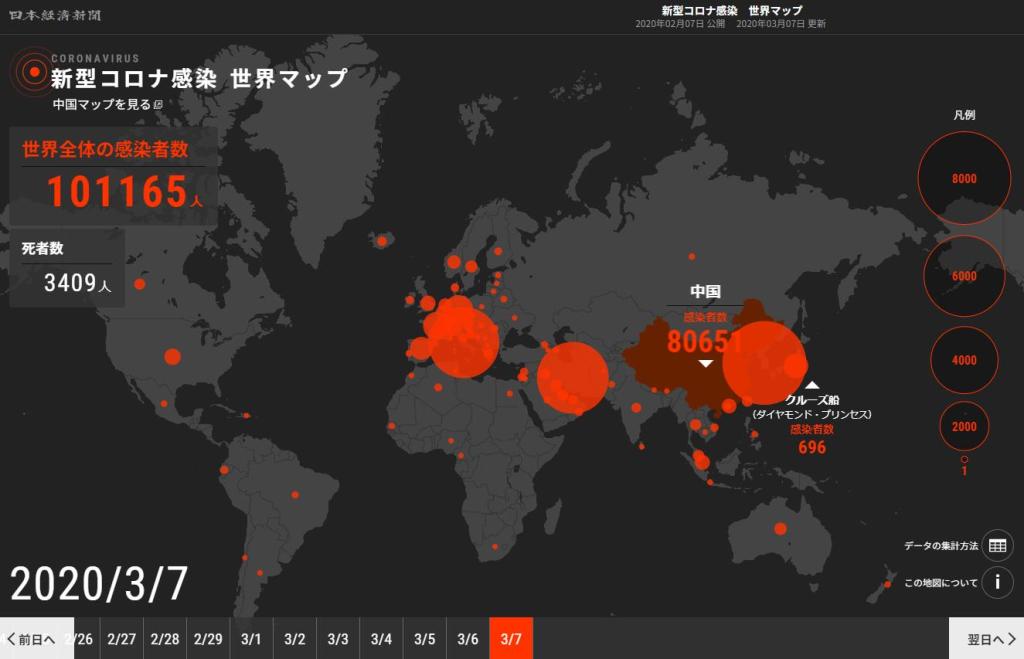This screenshot has width=1024, height=659.
Task: Click the infection circle on the United States
Action: (172, 356)
